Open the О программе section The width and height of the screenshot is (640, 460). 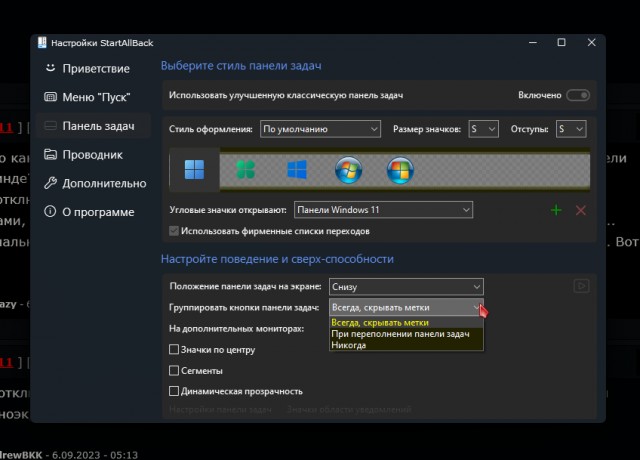pyautogui.click(x=94, y=212)
